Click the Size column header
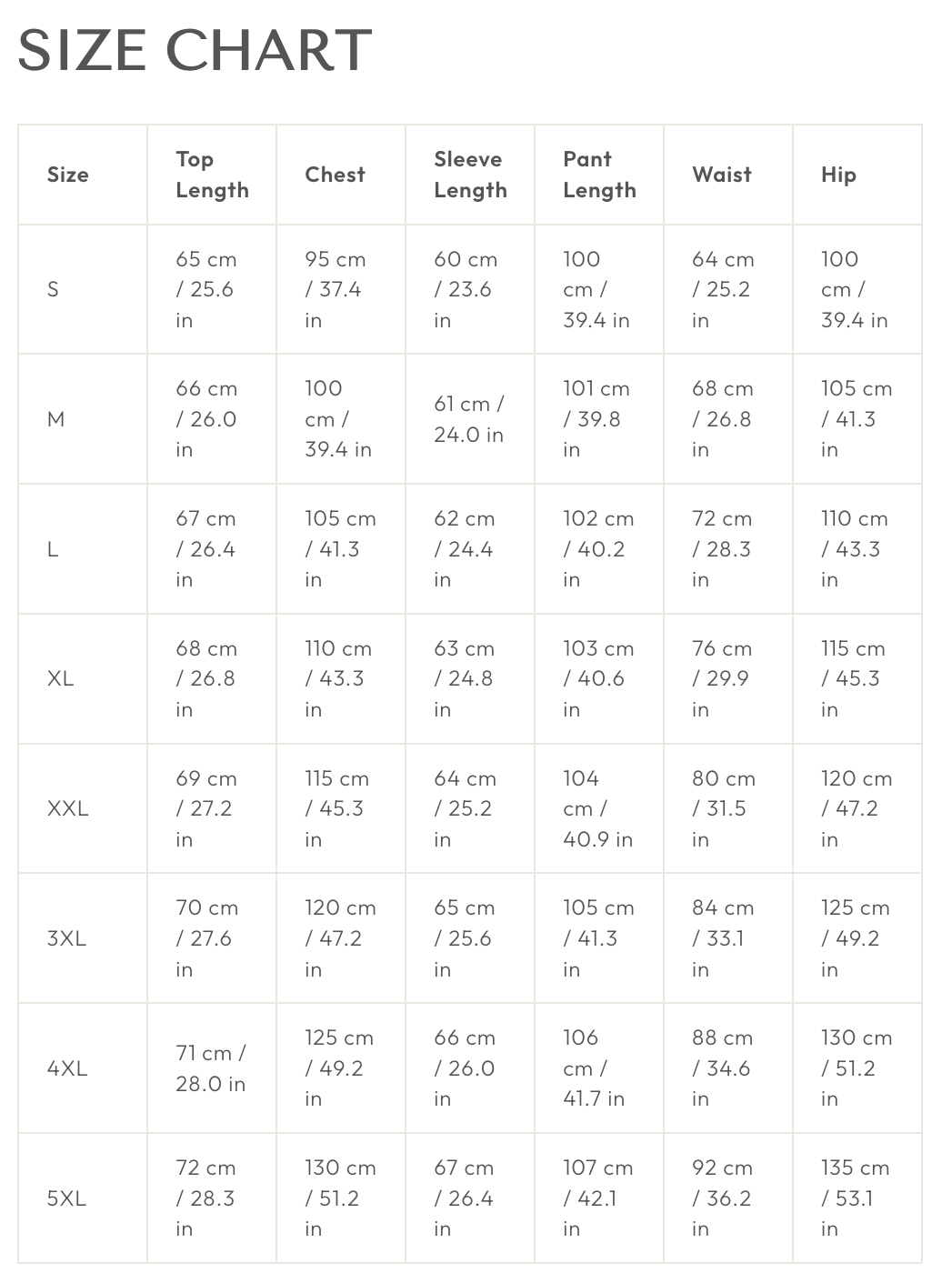The height and width of the screenshot is (1273, 952). coord(68,175)
